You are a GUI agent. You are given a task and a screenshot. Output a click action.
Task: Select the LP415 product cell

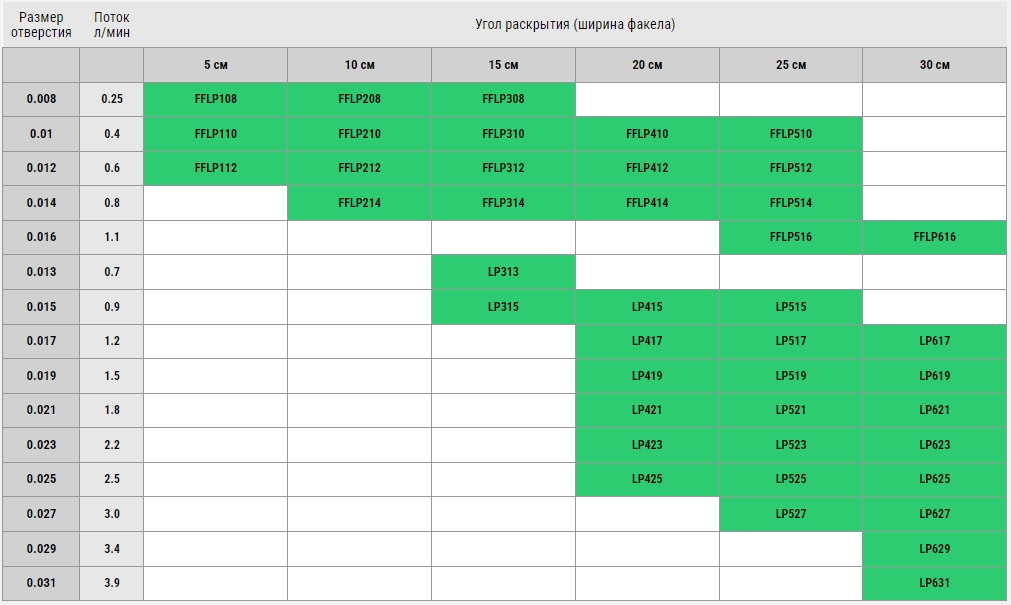click(647, 307)
